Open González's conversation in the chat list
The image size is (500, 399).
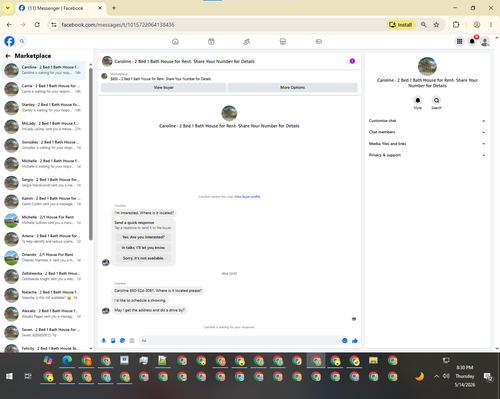44,145
